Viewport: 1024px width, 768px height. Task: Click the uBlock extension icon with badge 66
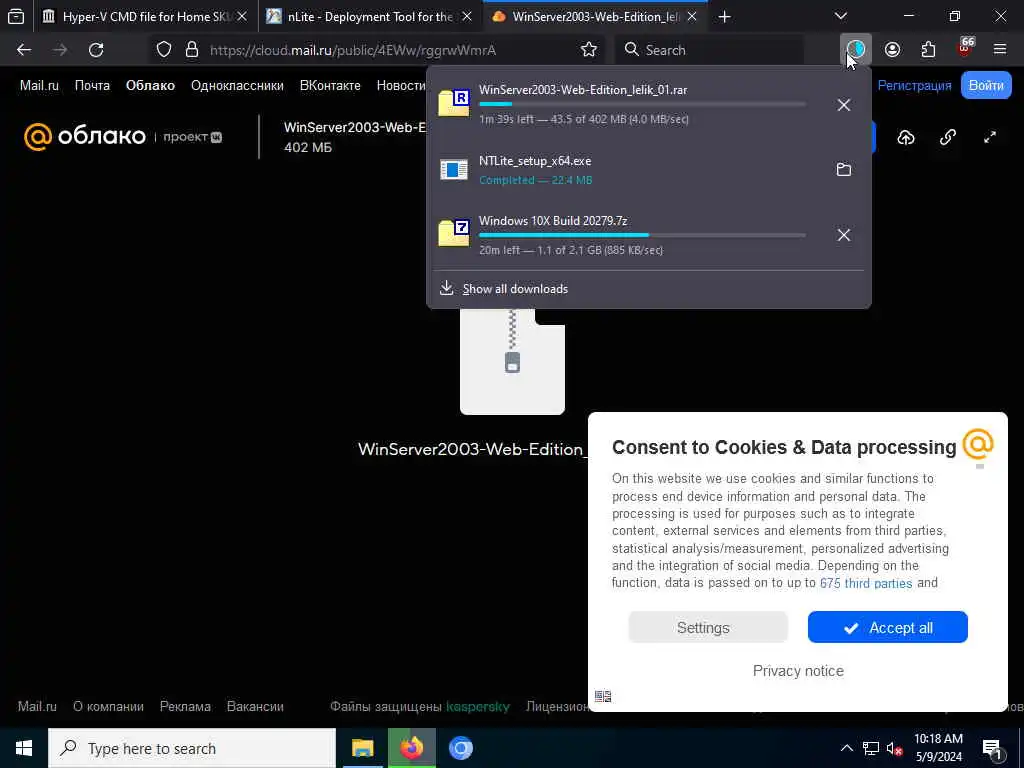965,48
